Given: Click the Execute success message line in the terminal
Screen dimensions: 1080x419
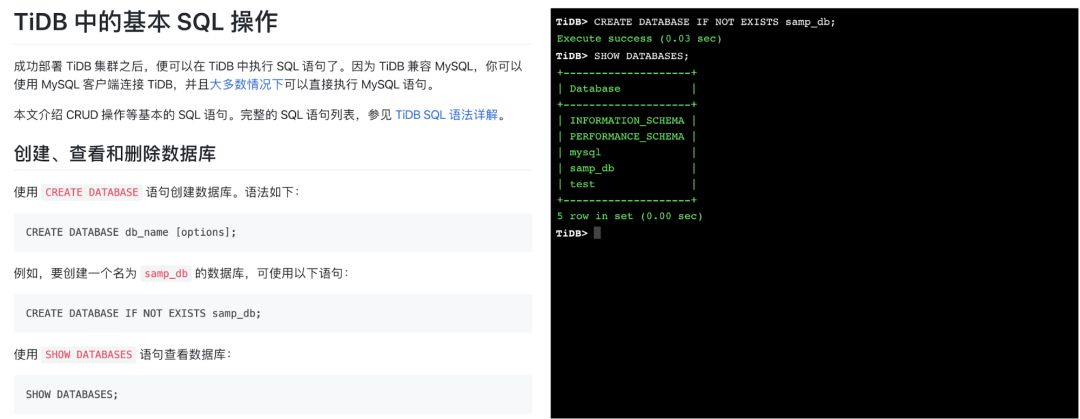Looking at the screenshot, I should point(638,39).
